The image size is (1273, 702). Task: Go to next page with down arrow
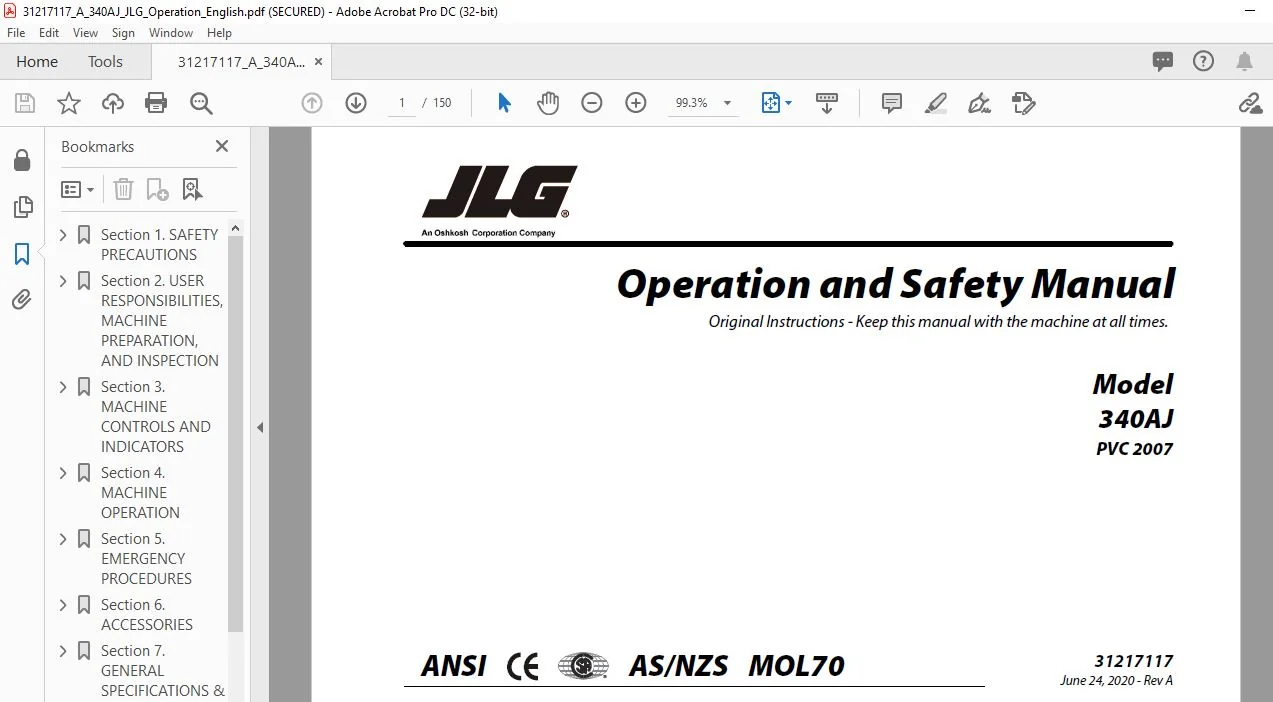pos(356,103)
